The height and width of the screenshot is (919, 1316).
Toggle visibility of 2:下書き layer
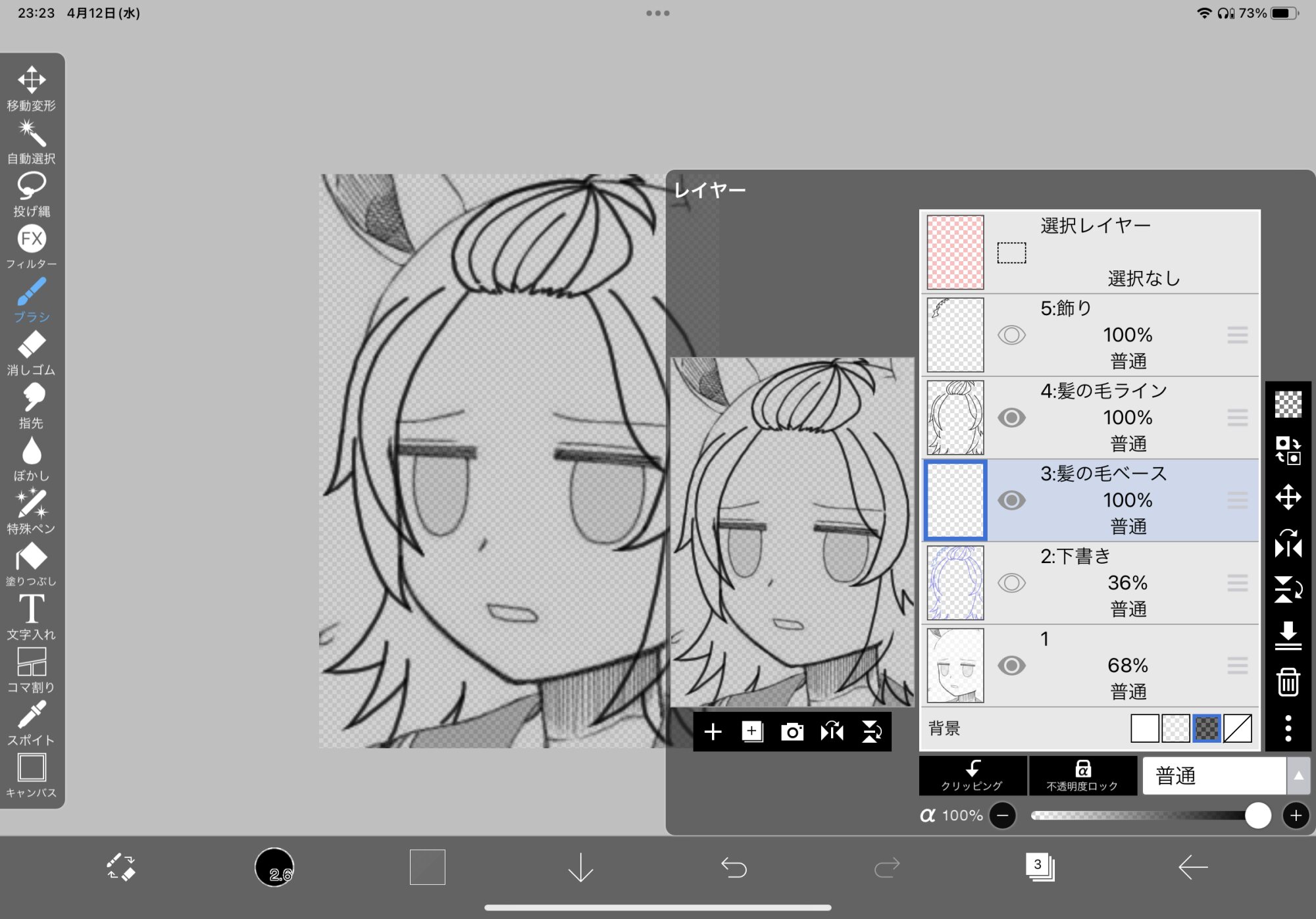(x=1011, y=583)
